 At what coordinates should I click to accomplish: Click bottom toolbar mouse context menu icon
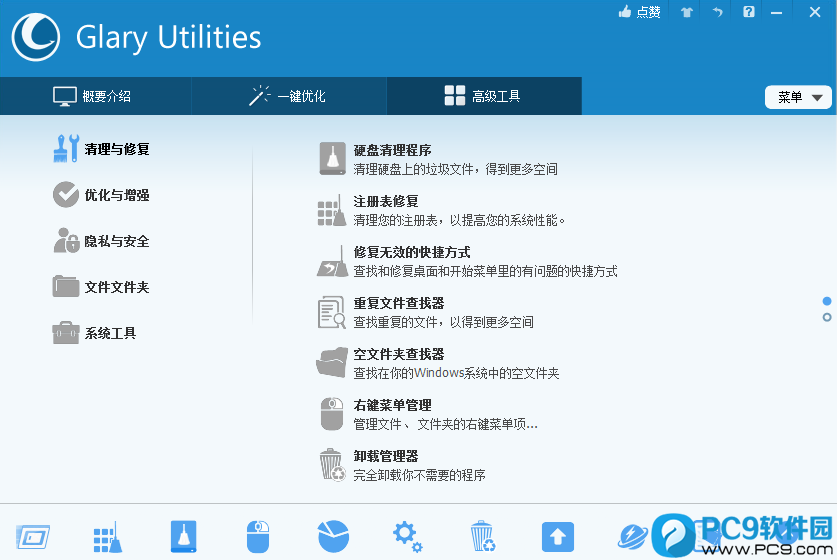[x=258, y=537]
